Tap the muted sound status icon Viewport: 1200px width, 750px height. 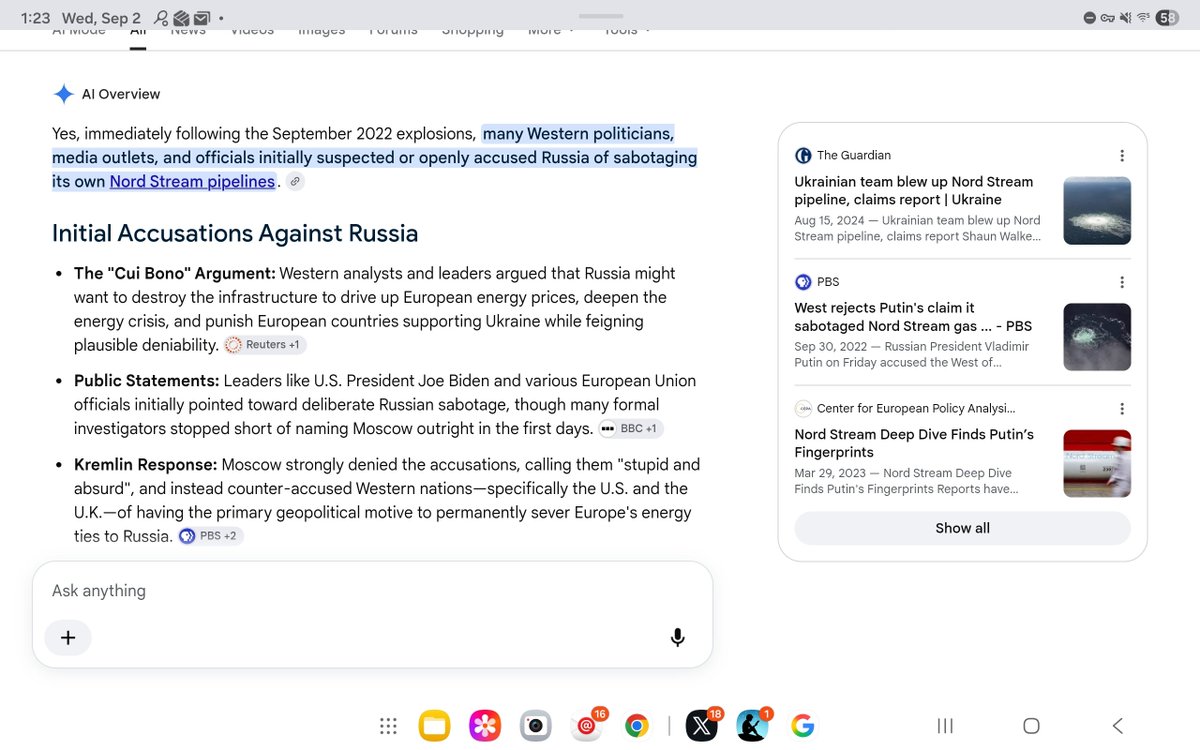pos(1126,18)
